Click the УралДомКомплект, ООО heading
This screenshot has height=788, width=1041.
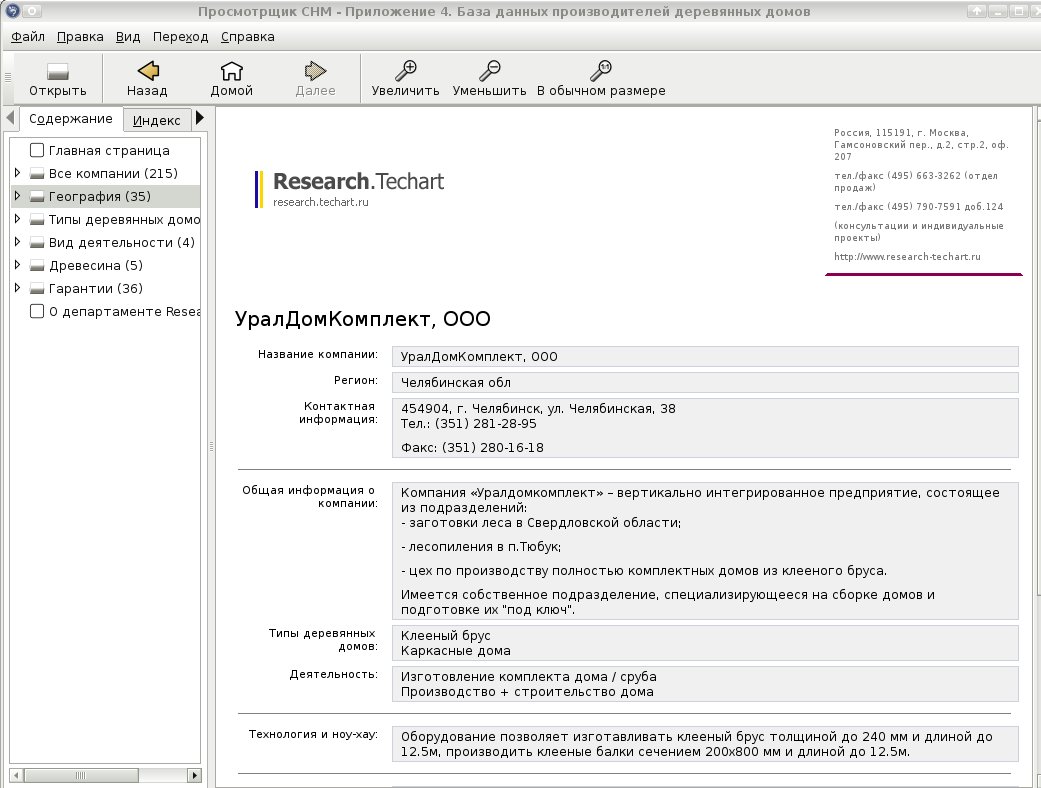pos(362,319)
